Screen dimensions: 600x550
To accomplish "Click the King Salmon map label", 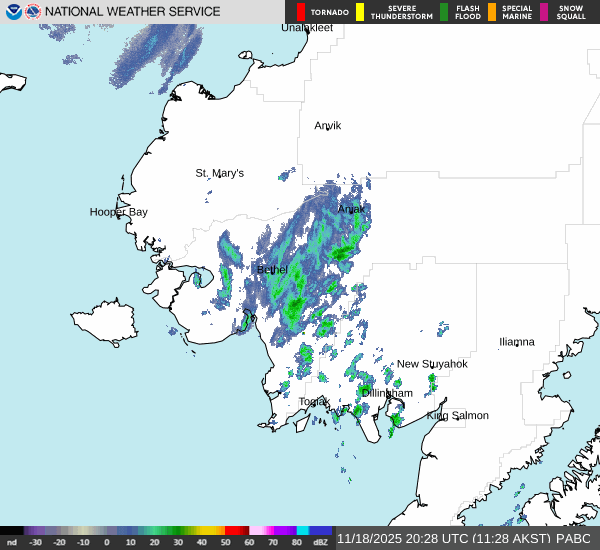I will pyautogui.click(x=458, y=415).
